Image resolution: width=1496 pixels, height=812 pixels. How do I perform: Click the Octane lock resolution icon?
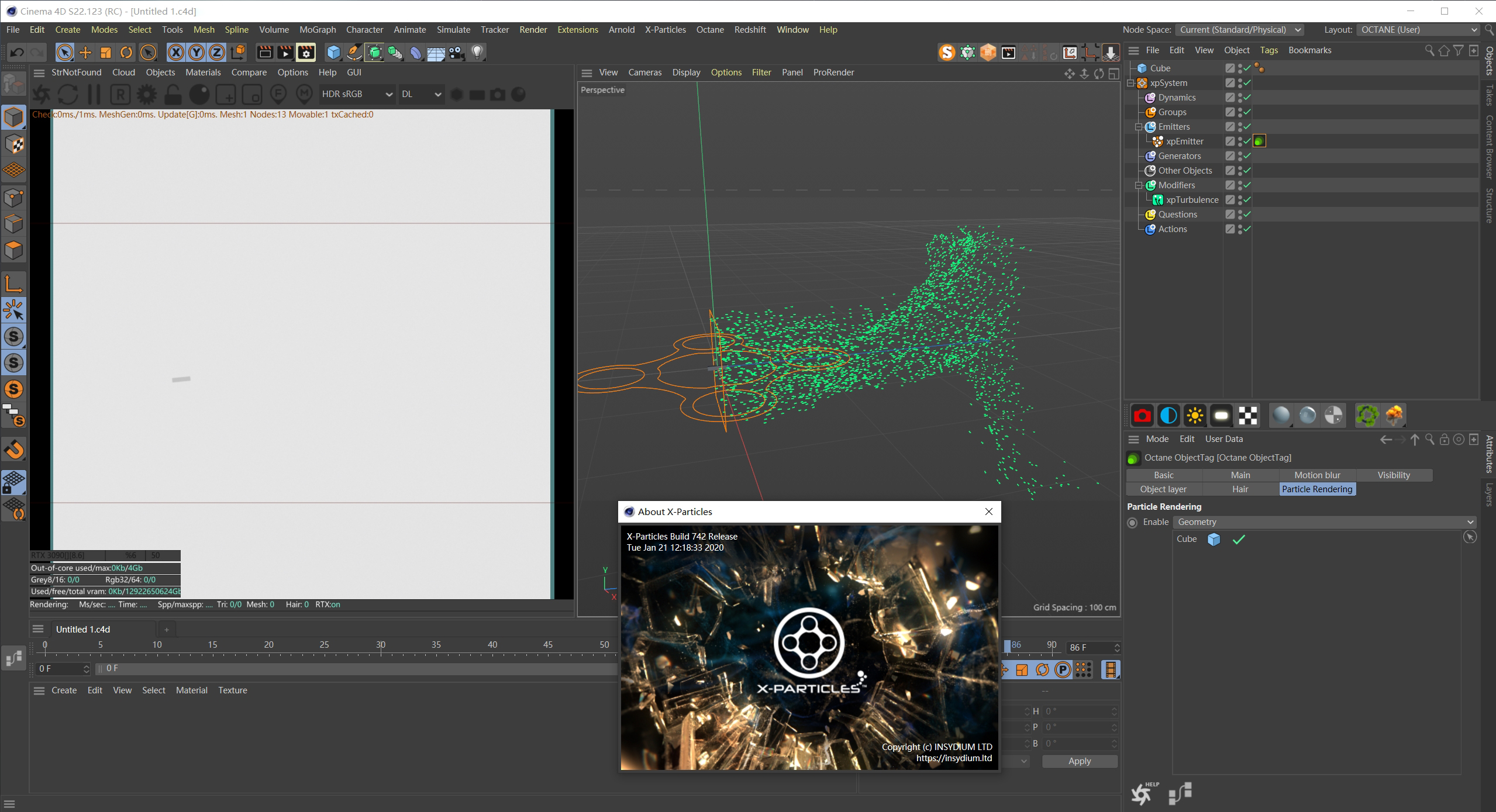[173, 94]
